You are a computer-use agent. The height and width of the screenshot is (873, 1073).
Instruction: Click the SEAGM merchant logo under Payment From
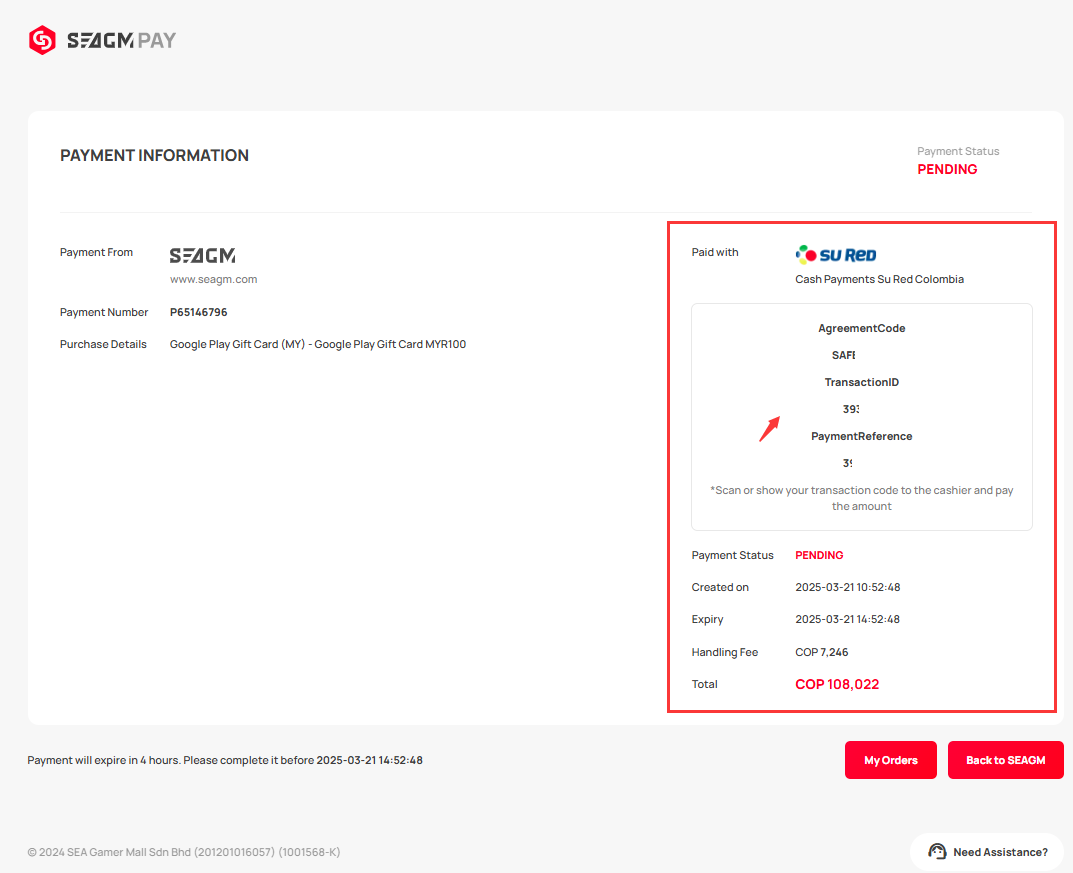(203, 255)
